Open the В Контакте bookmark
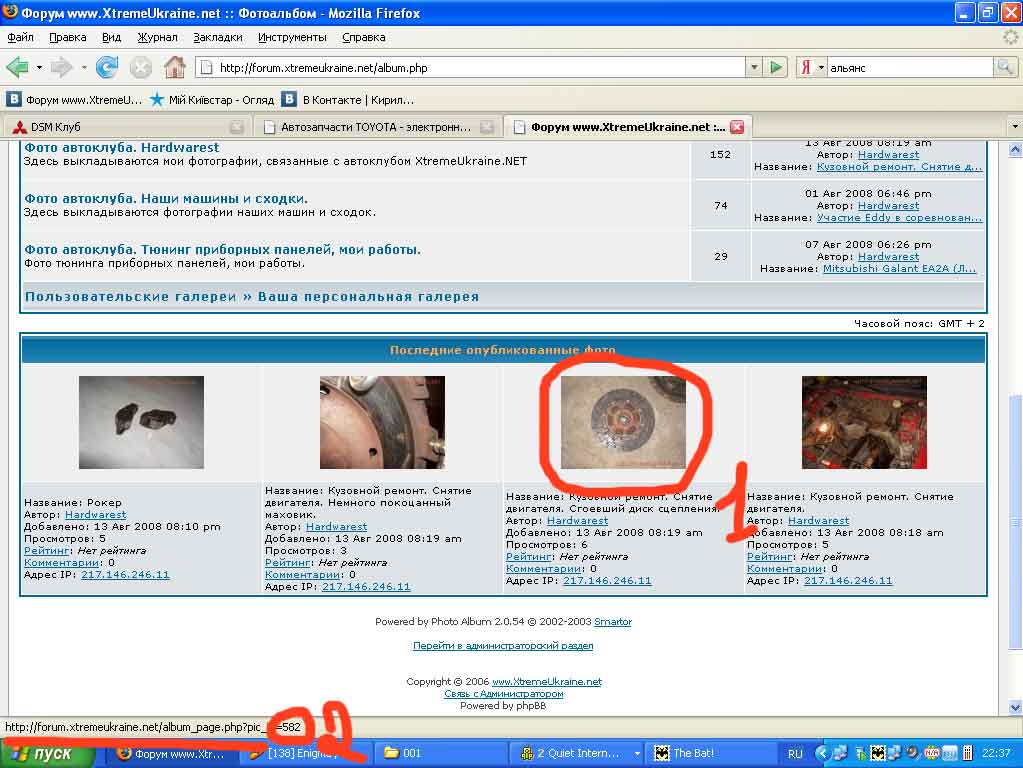The image size is (1023, 768). (349, 100)
